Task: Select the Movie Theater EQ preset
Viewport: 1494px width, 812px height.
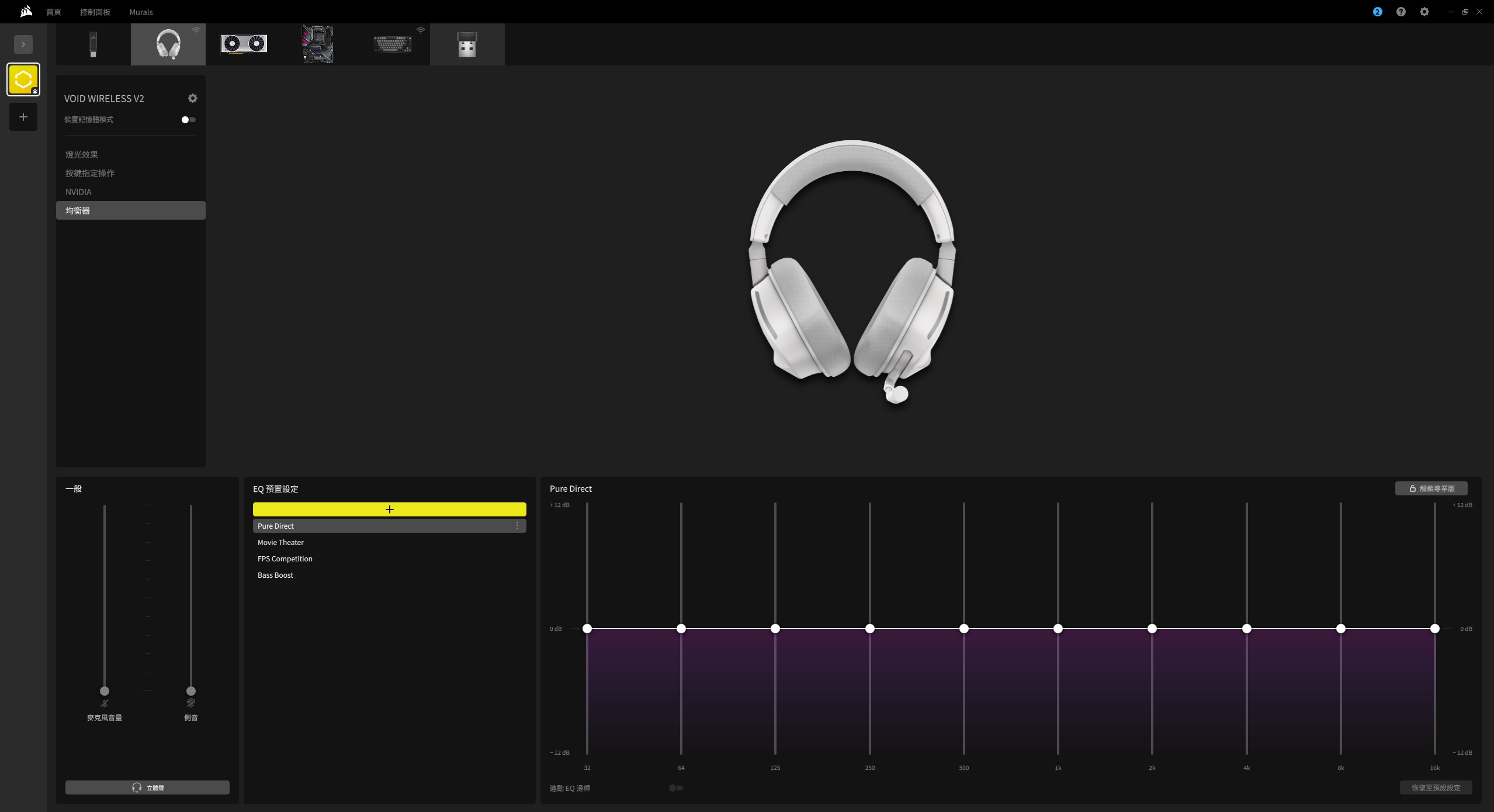Action: coord(390,542)
